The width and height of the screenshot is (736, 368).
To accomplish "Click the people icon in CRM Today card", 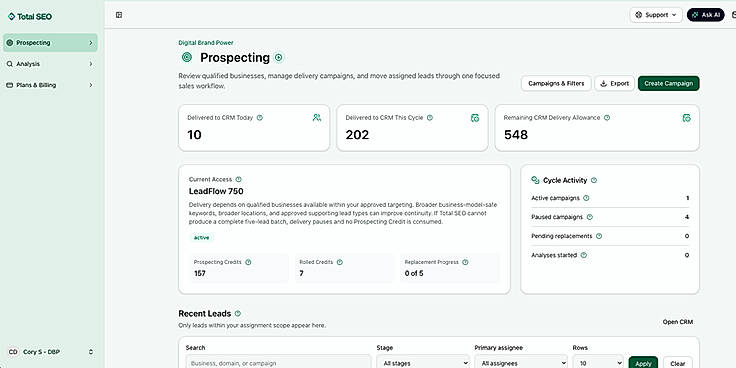I will click(317, 118).
